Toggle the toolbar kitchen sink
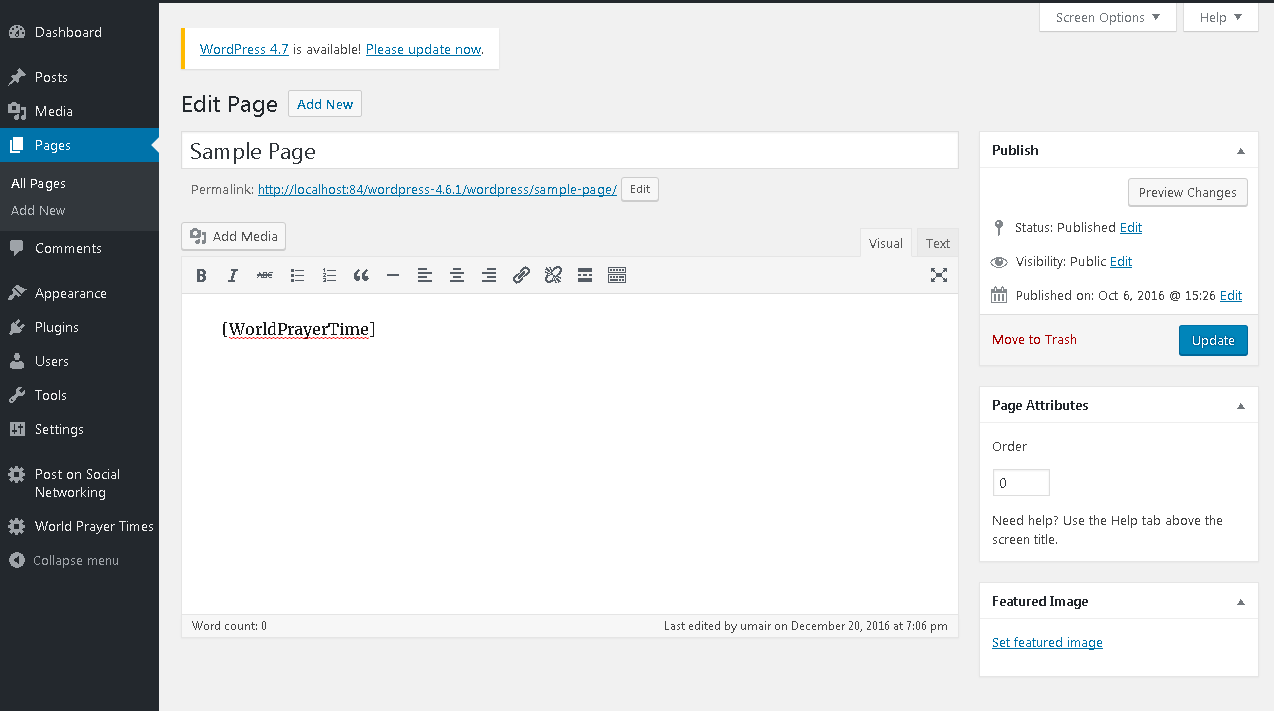This screenshot has height=711, width=1274. click(617, 276)
